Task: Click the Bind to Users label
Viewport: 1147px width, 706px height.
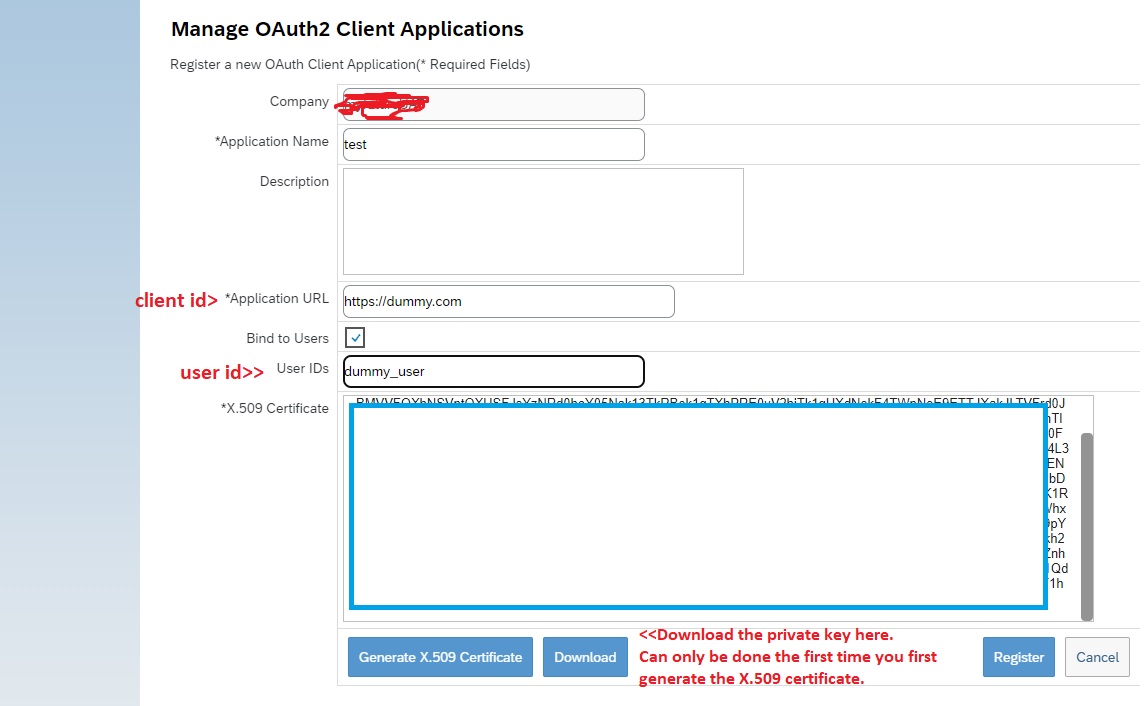Action: (x=287, y=338)
